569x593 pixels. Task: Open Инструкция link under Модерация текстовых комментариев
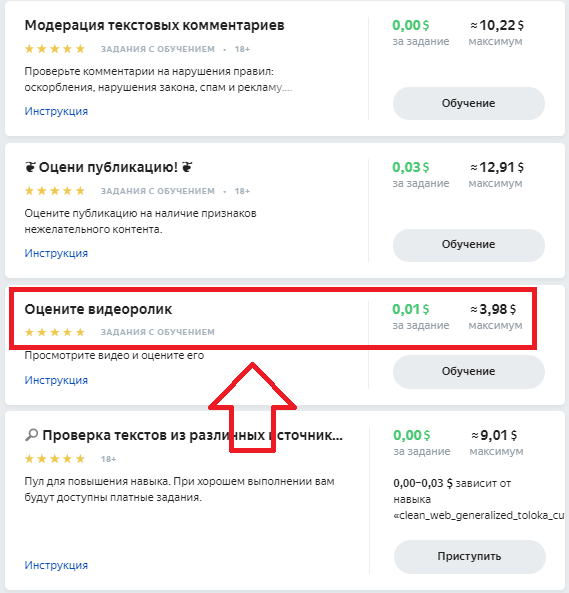click(x=56, y=111)
